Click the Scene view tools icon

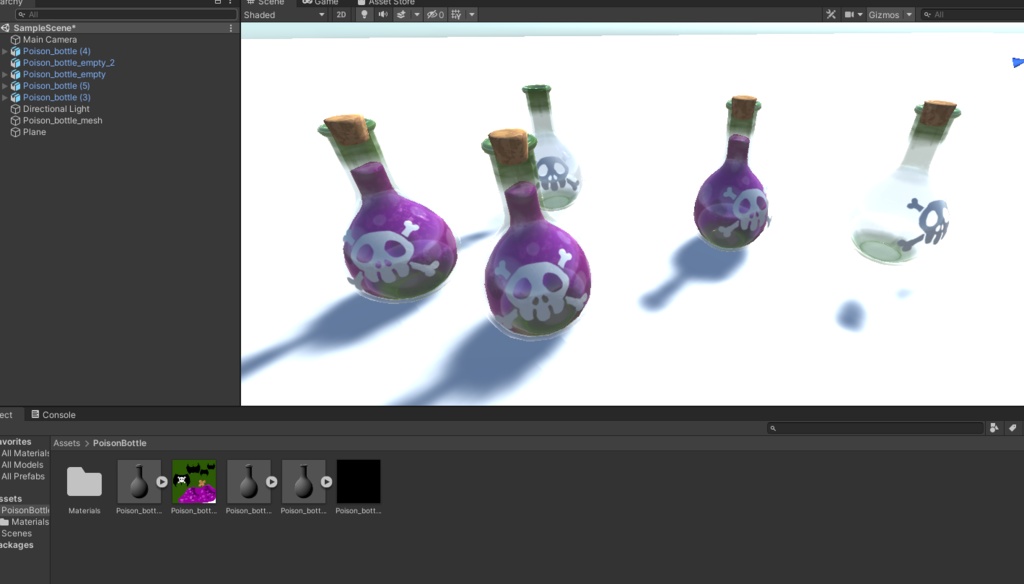coord(831,14)
